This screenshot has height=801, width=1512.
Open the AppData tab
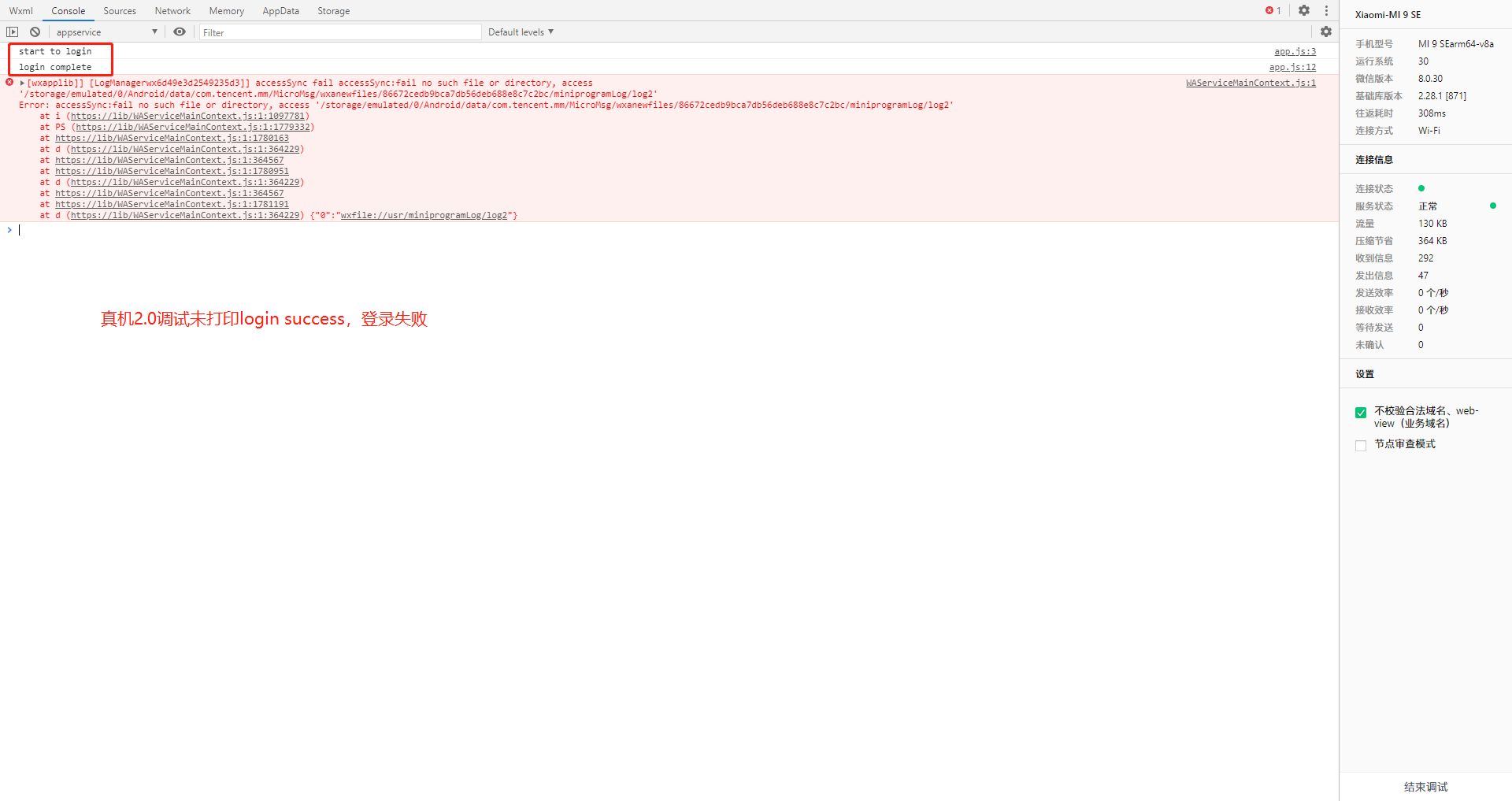click(280, 11)
